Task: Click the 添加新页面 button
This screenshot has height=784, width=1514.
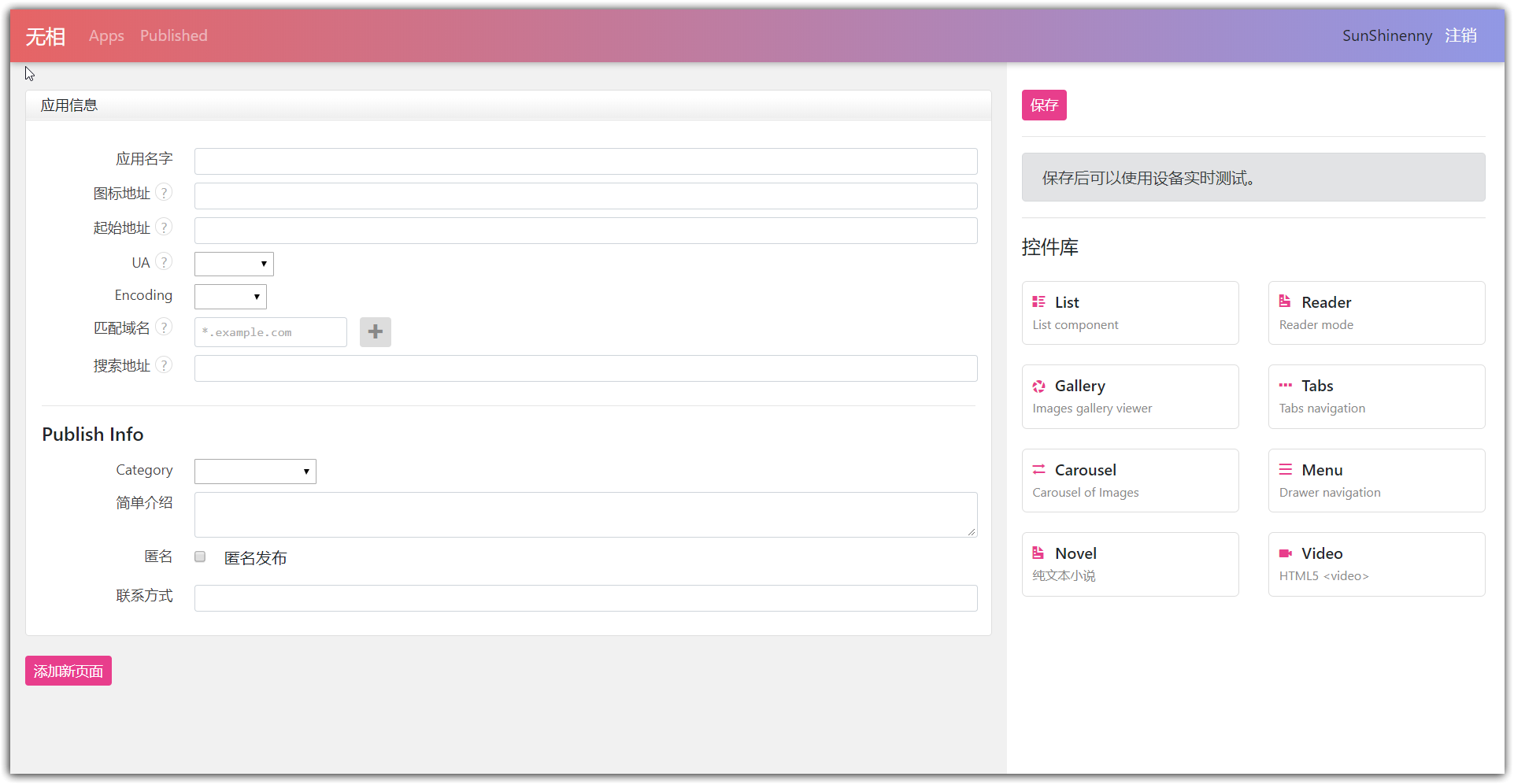Action: (x=68, y=671)
